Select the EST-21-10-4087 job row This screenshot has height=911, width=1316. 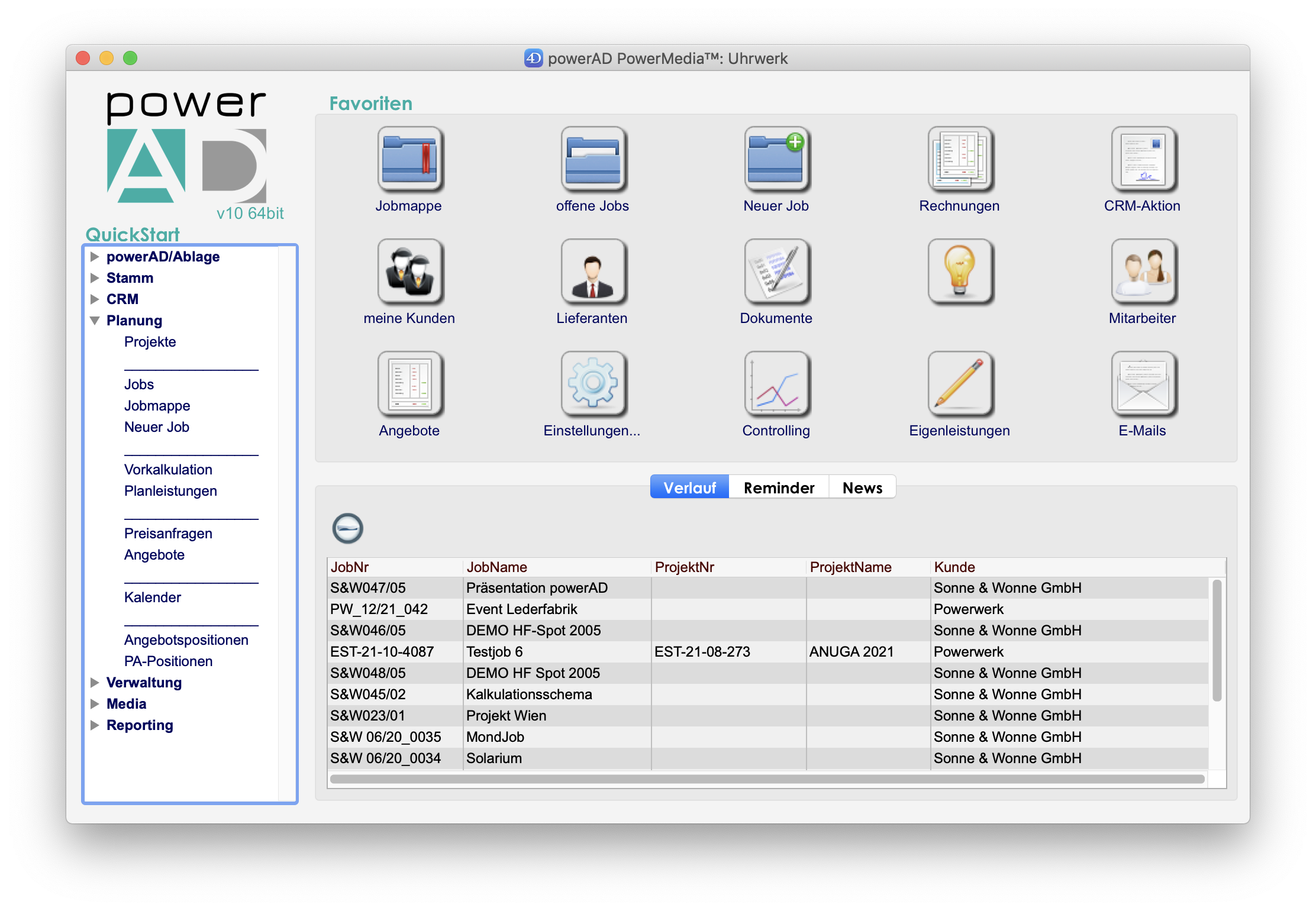click(x=768, y=652)
